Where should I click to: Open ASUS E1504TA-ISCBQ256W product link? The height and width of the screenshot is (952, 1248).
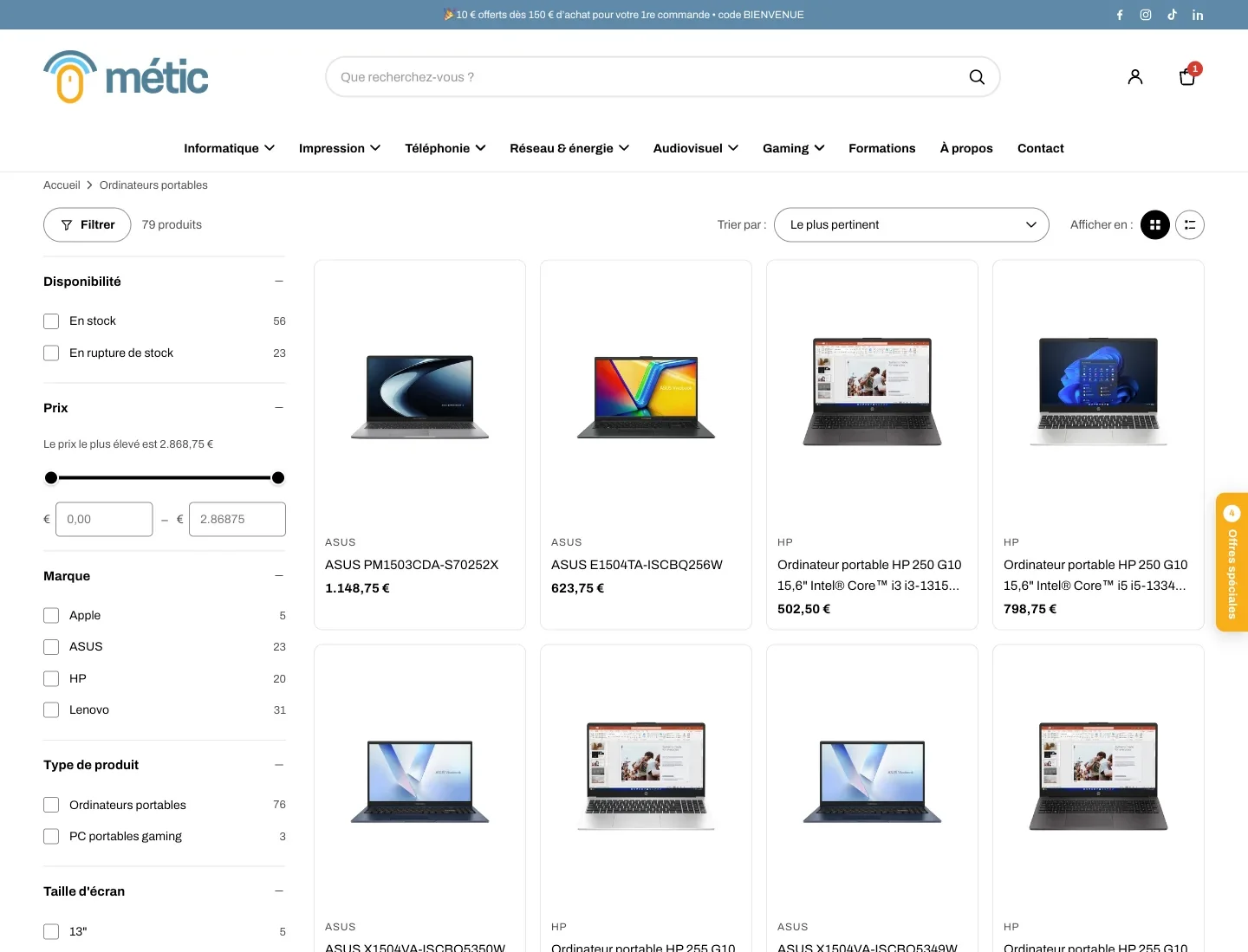pos(637,565)
